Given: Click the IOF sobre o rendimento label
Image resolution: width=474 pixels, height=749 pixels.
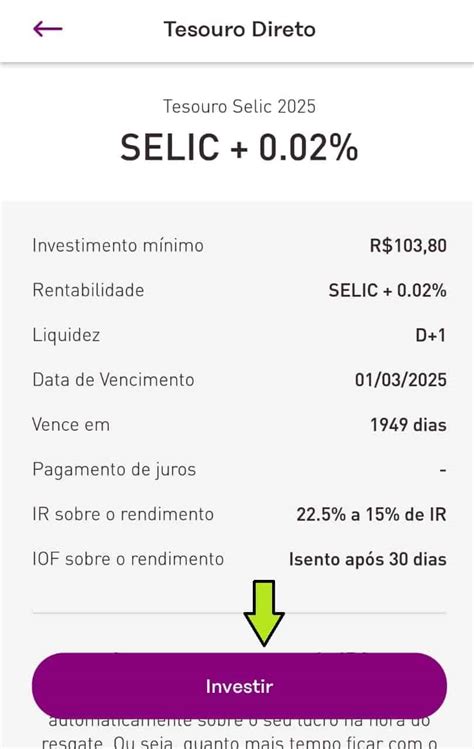Looking at the screenshot, I should [128, 559].
